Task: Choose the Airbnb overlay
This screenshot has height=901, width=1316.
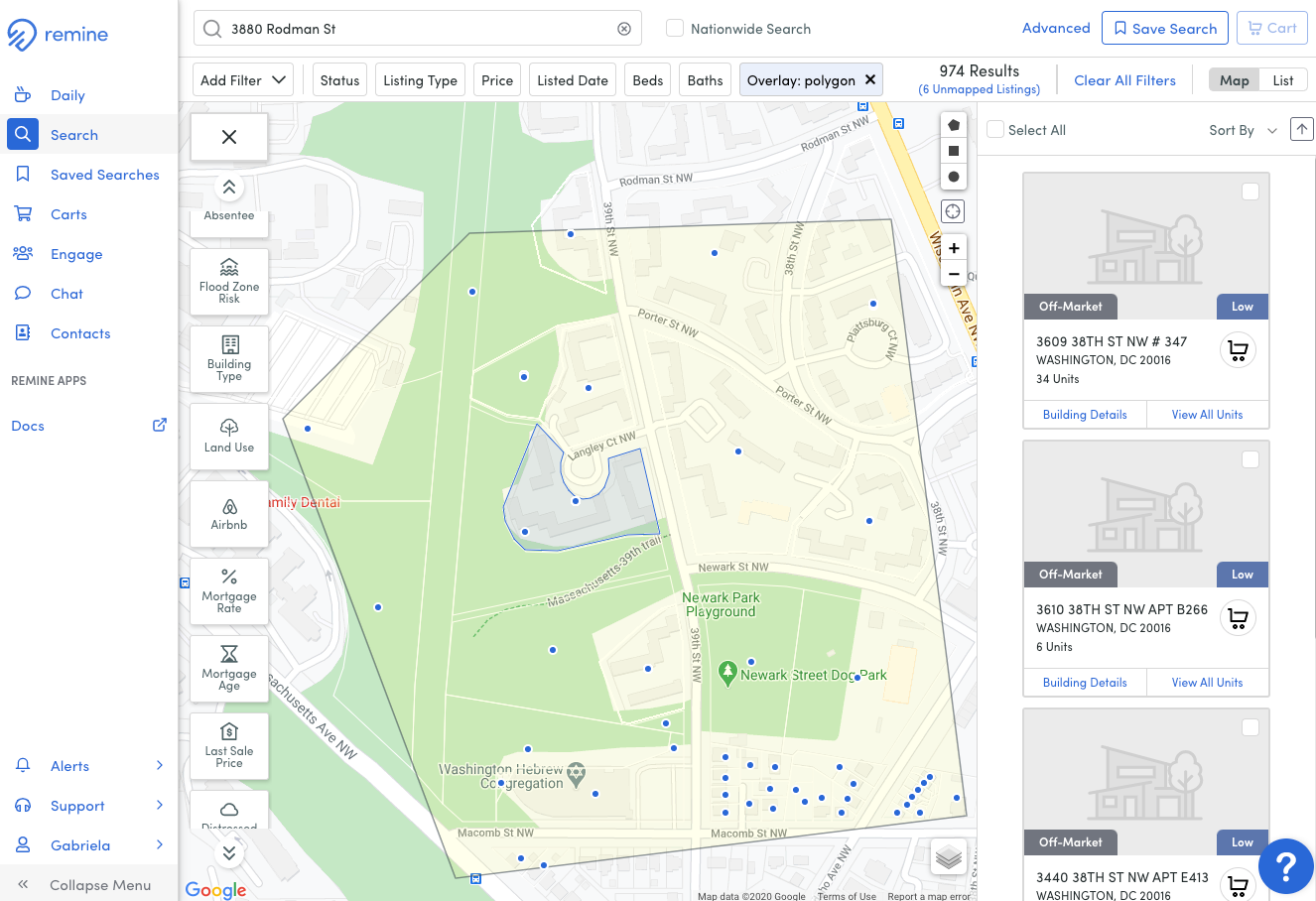Action: tap(229, 513)
